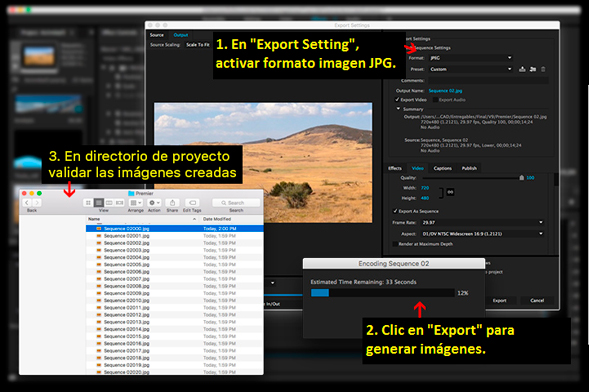
Task: Select file Sequence 02002.jpg
Action: point(175,243)
